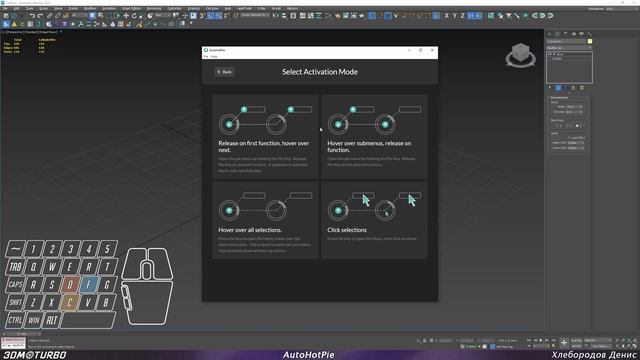Image resolution: width=640 pixels, height=360 pixels.
Task: Click Configure Modifier Sets icon
Action: (582, 87)
